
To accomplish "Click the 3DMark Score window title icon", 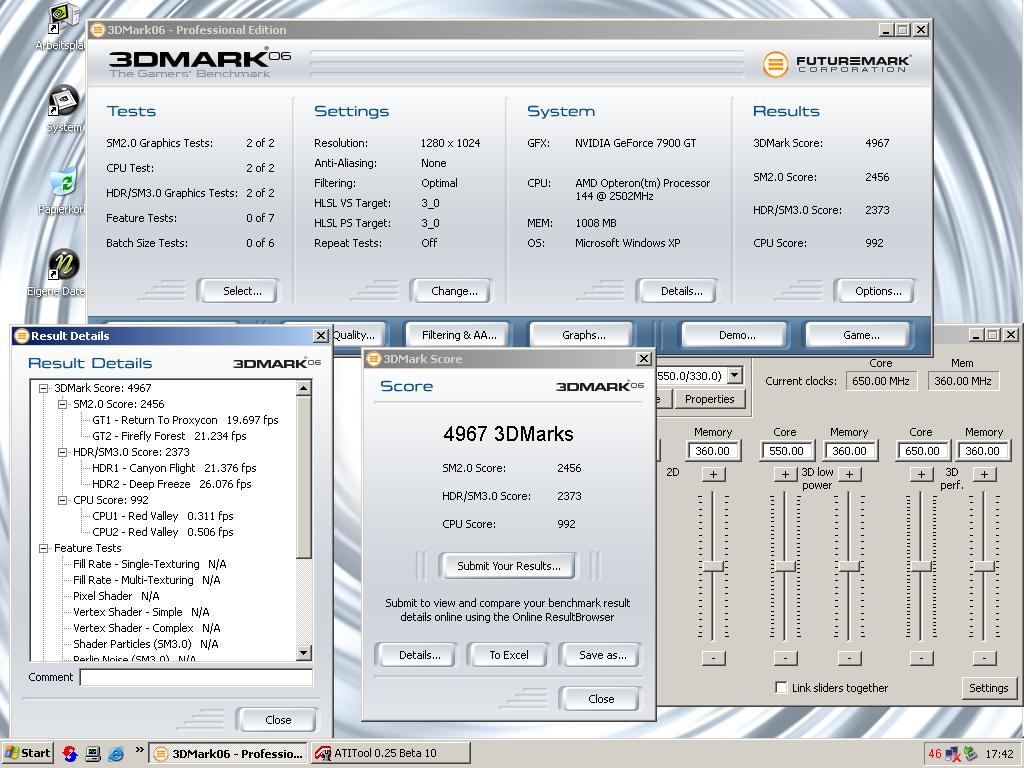I will click(x=374, y=359).
